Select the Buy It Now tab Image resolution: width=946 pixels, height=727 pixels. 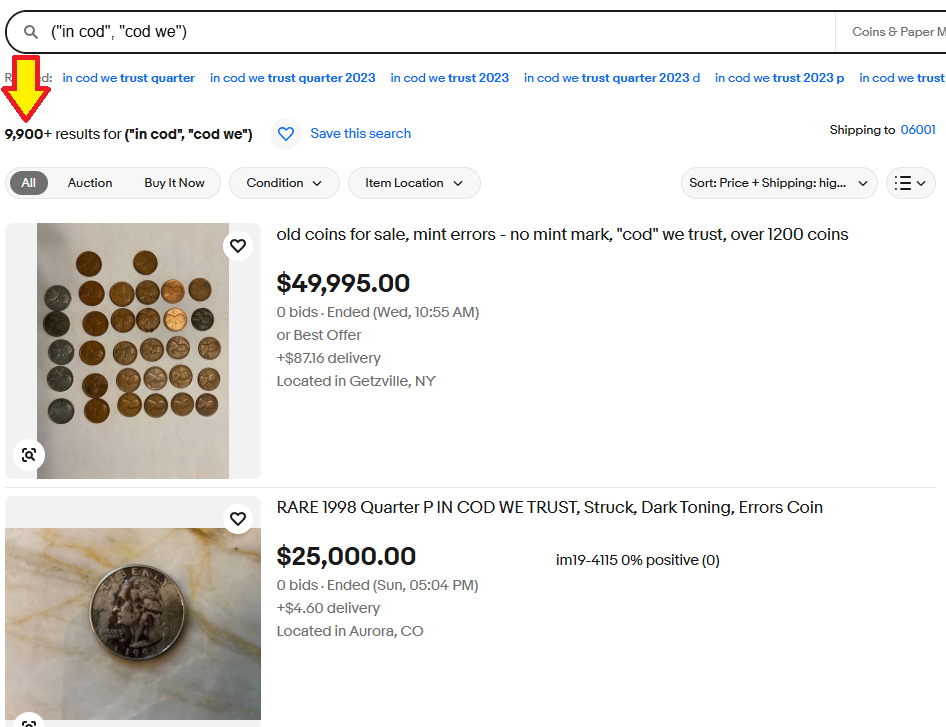[x=174, y=183]
